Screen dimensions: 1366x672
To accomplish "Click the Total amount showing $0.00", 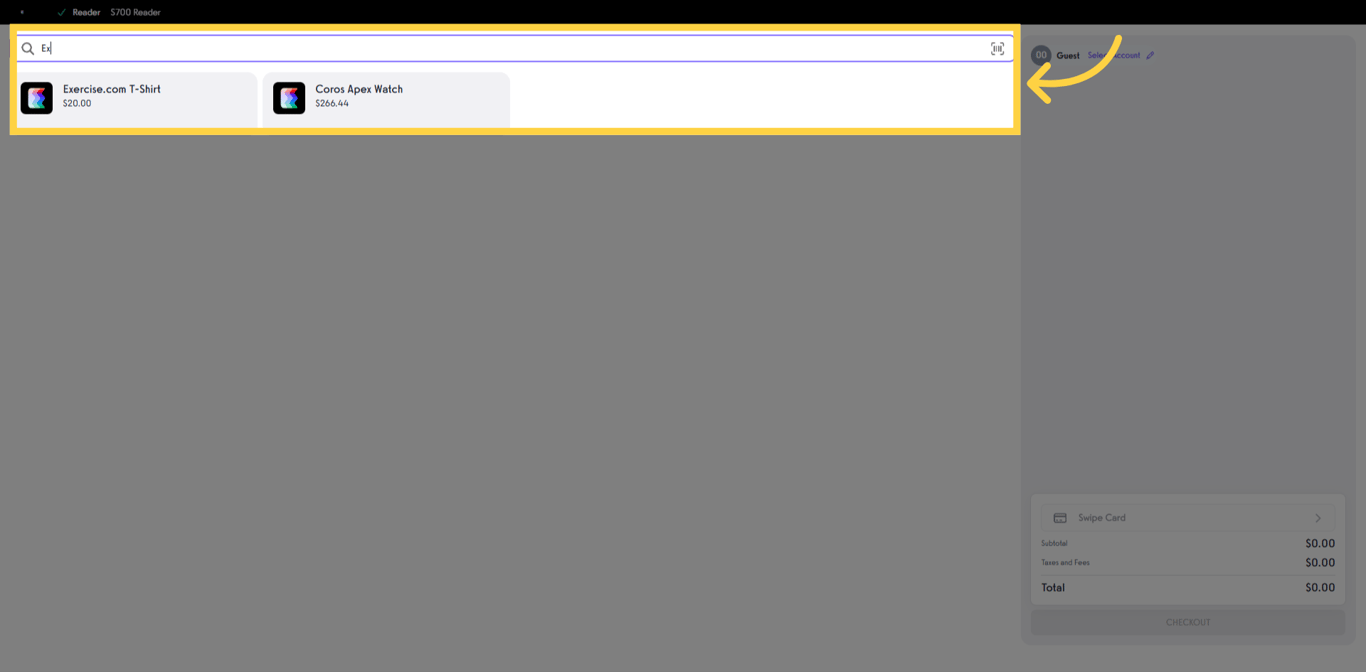I will (1320, 588).
